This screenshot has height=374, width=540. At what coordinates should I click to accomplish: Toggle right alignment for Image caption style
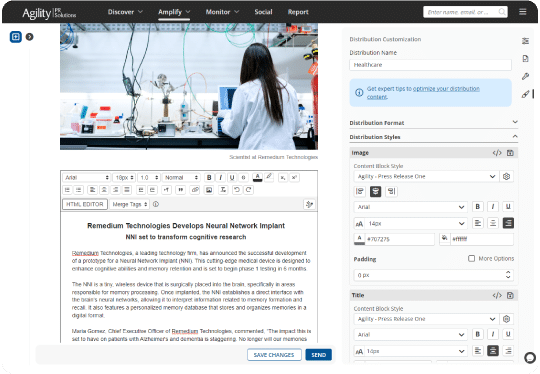508,223
